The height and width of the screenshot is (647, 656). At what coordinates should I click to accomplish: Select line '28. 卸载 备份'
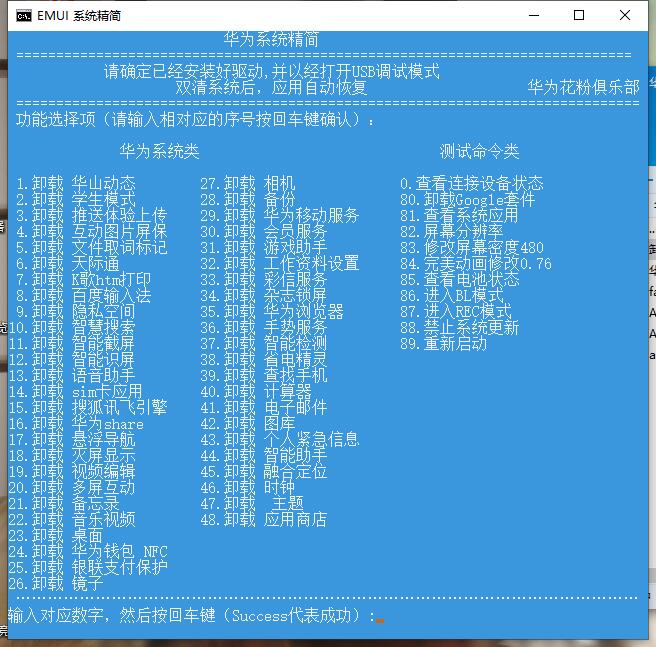248,200
